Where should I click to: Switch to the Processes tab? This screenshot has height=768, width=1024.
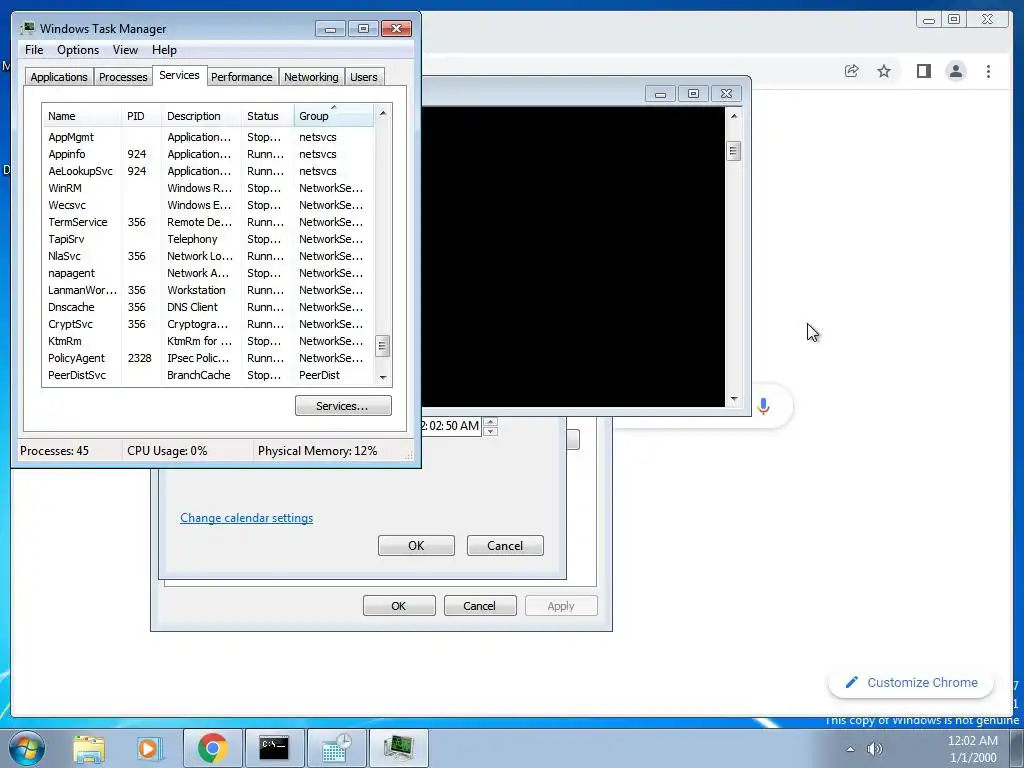point(123,77)
